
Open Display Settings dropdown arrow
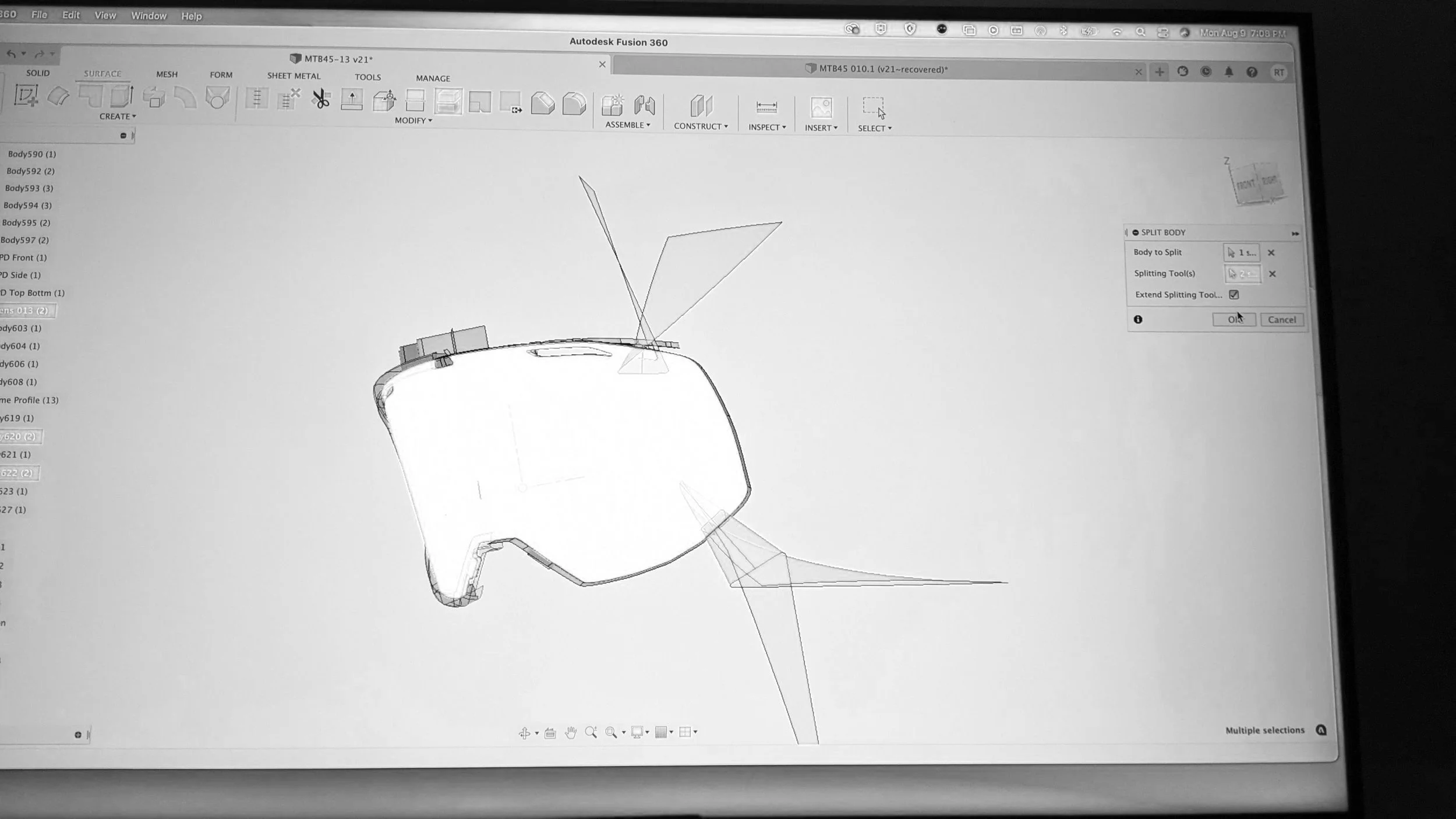click(647, 732)
